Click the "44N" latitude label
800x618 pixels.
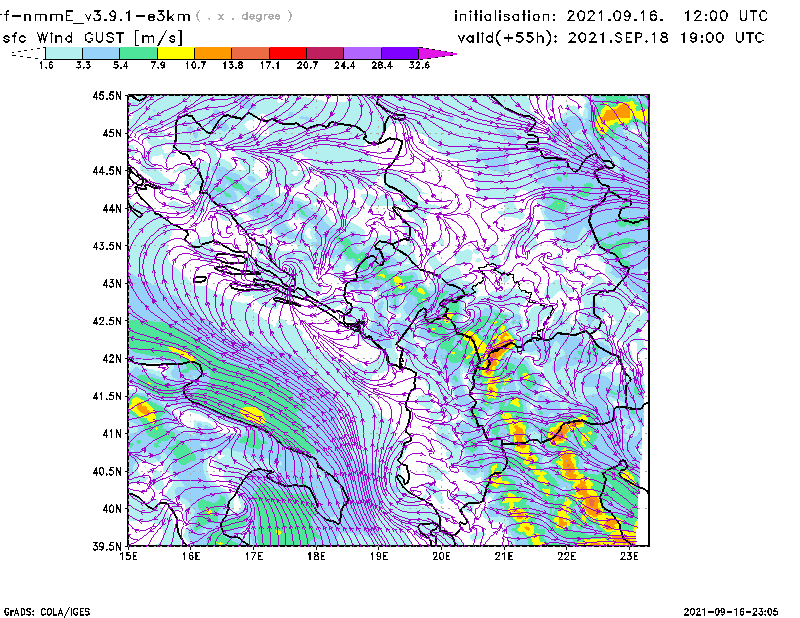(x=112, y=208)
